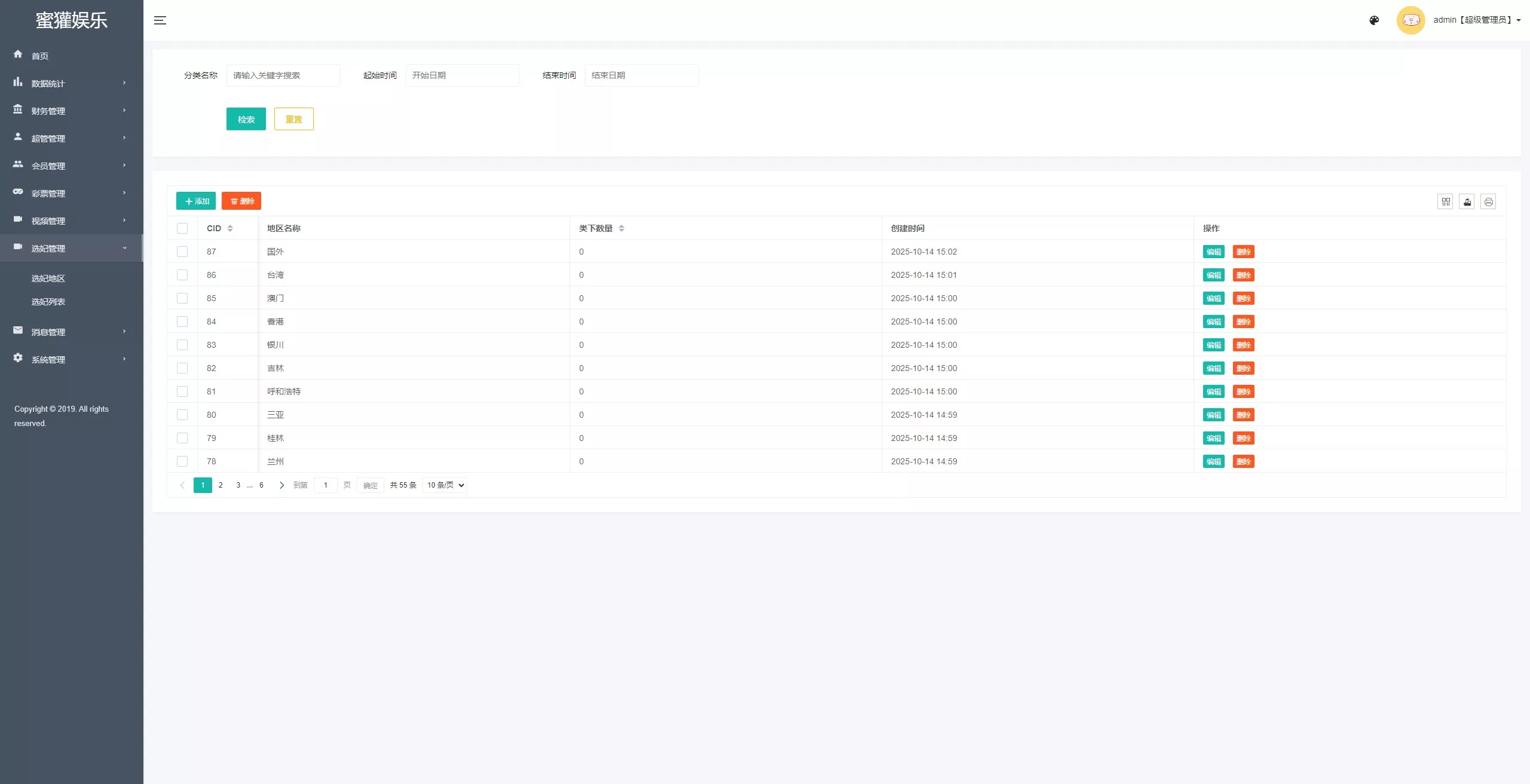Expand the 财务管理 sidebar menu

[x=71, y=111]
